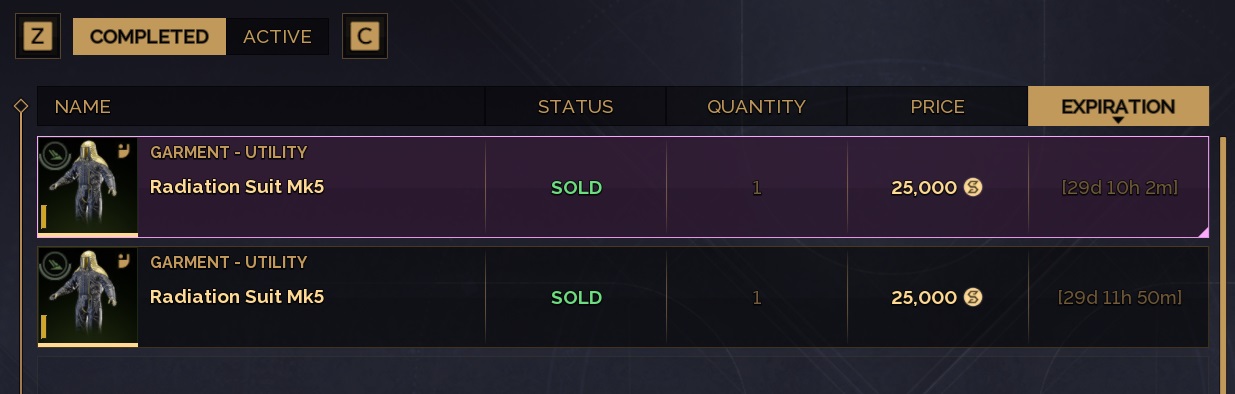
Task: Switch to the ACTIVE orders tab
Action: [x=277, y=37]
